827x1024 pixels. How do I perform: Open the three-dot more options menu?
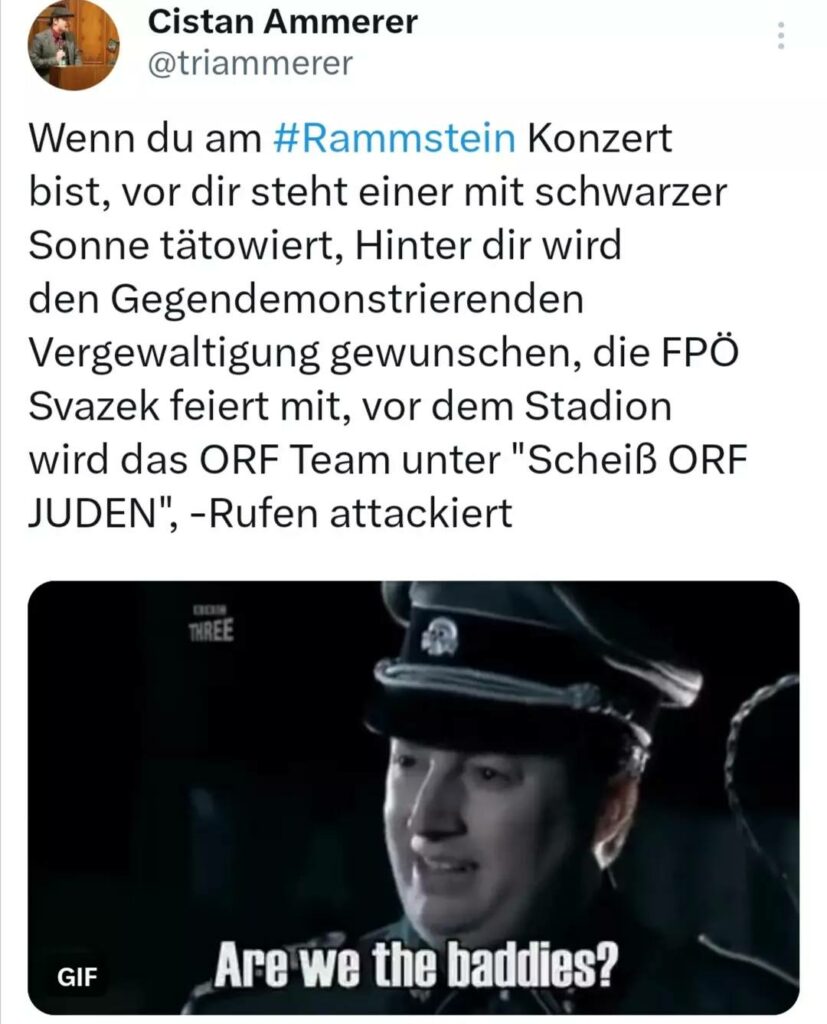[781, 35]
